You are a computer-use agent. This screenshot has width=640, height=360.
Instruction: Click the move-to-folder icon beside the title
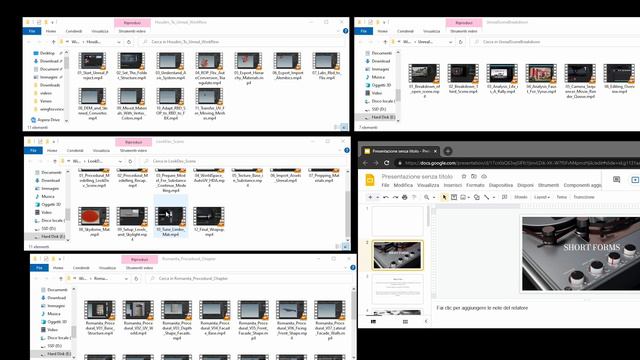coord(474,176)
